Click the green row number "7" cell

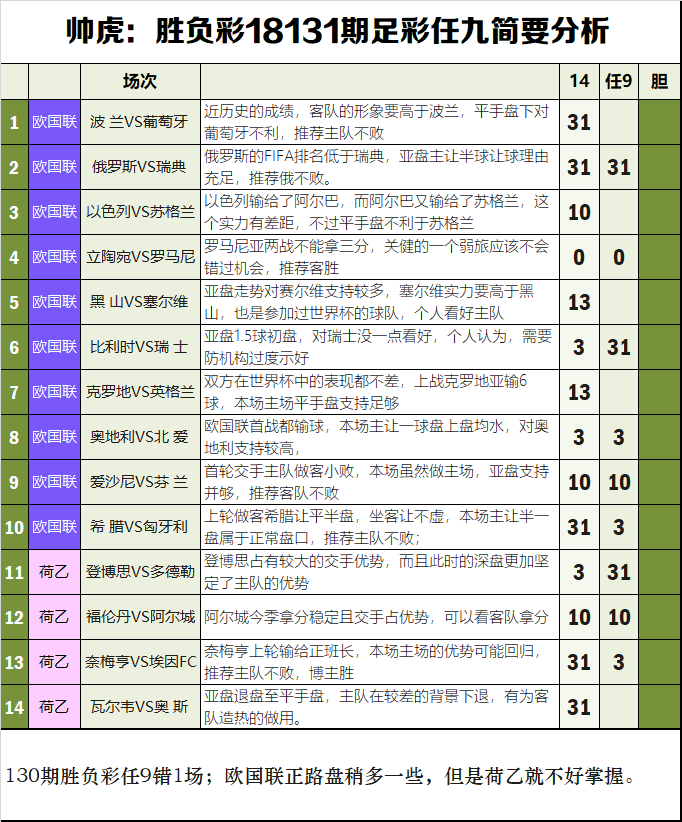[x=14, y=392]
